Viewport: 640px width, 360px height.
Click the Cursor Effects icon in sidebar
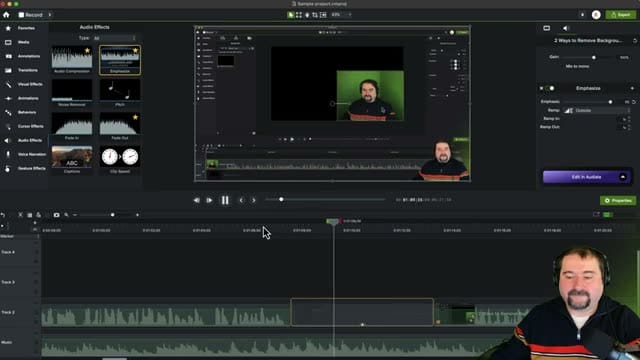click(x=8, y=126)
